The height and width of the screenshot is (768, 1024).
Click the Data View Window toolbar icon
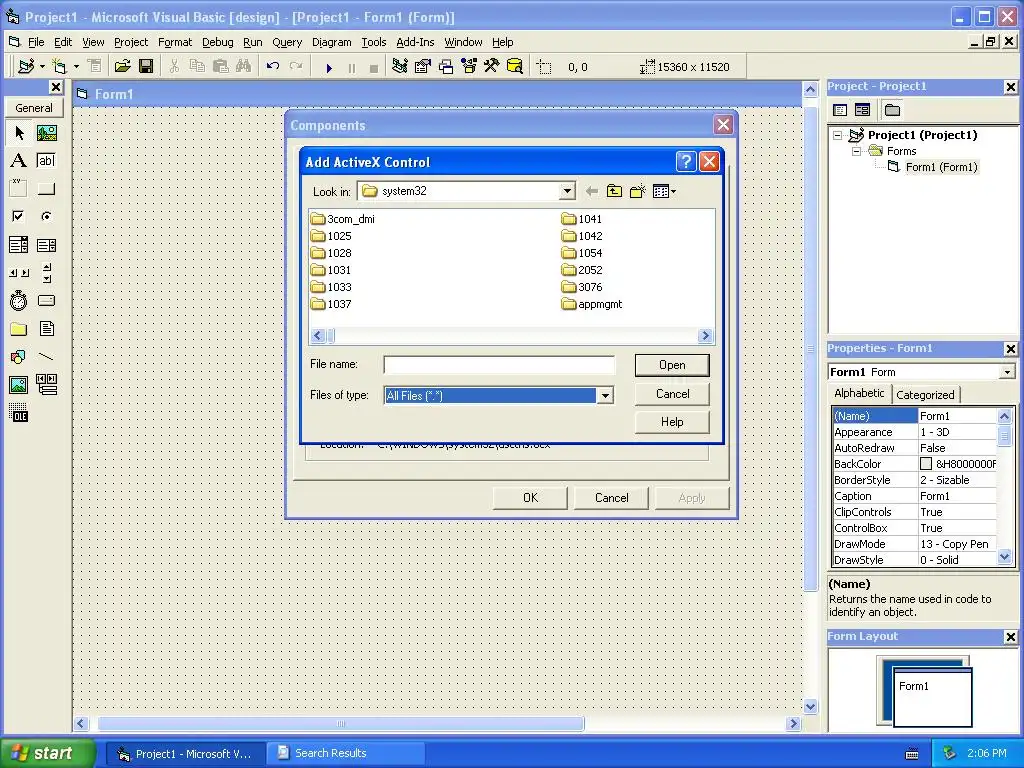(515, 67)
